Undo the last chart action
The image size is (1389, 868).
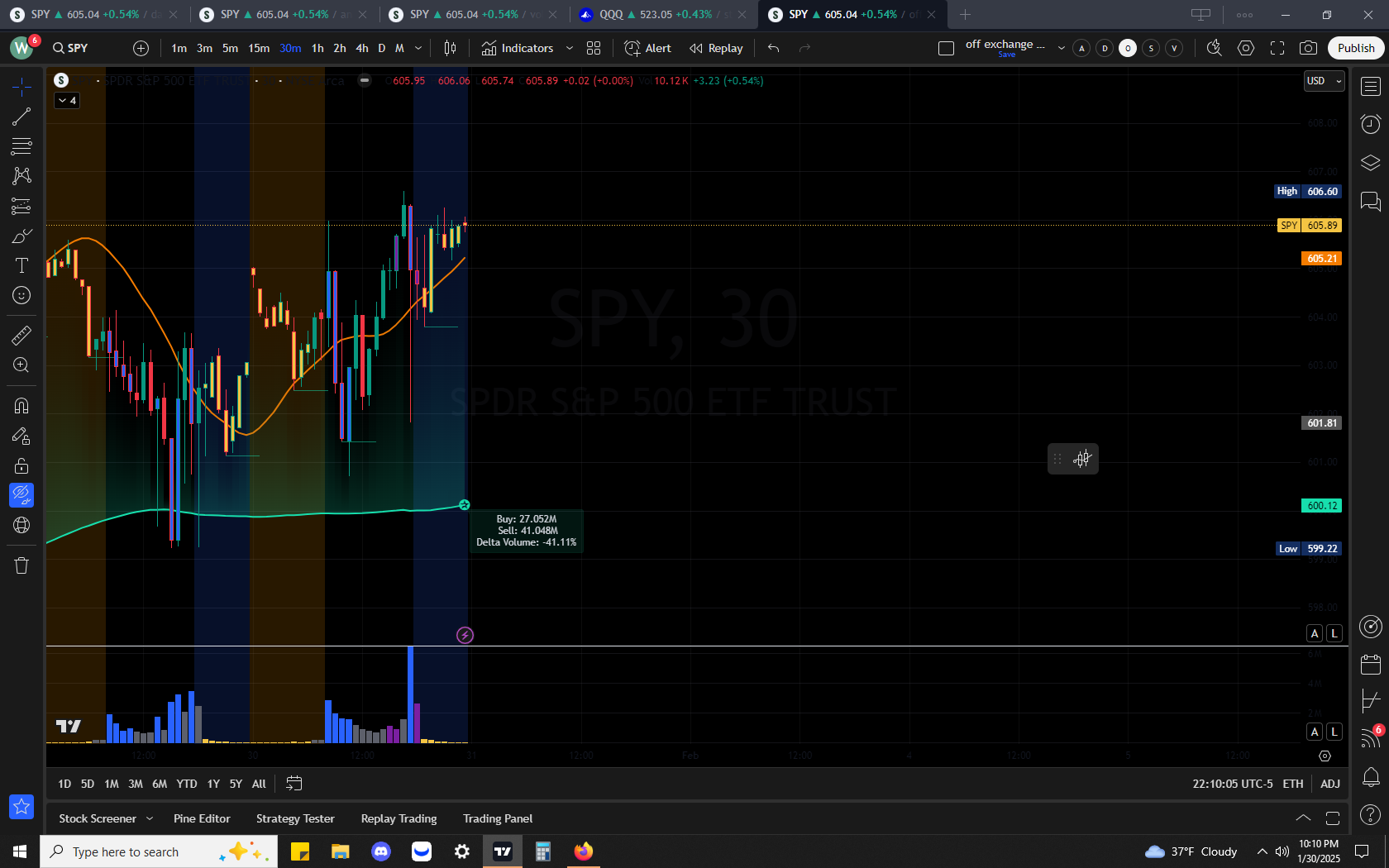773,48
